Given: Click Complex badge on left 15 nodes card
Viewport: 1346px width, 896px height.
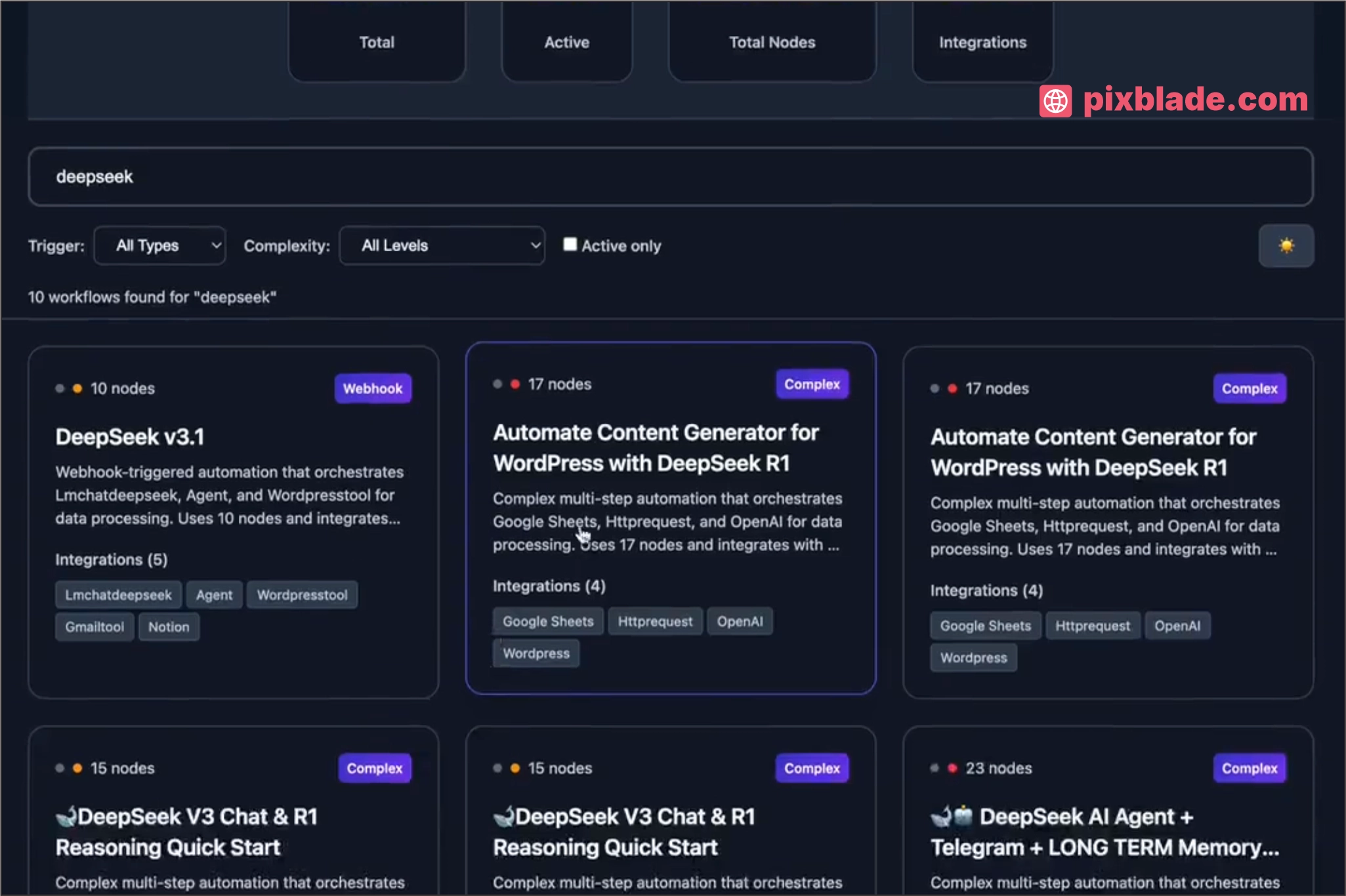Looking at the screenshot, I should 375,768.
